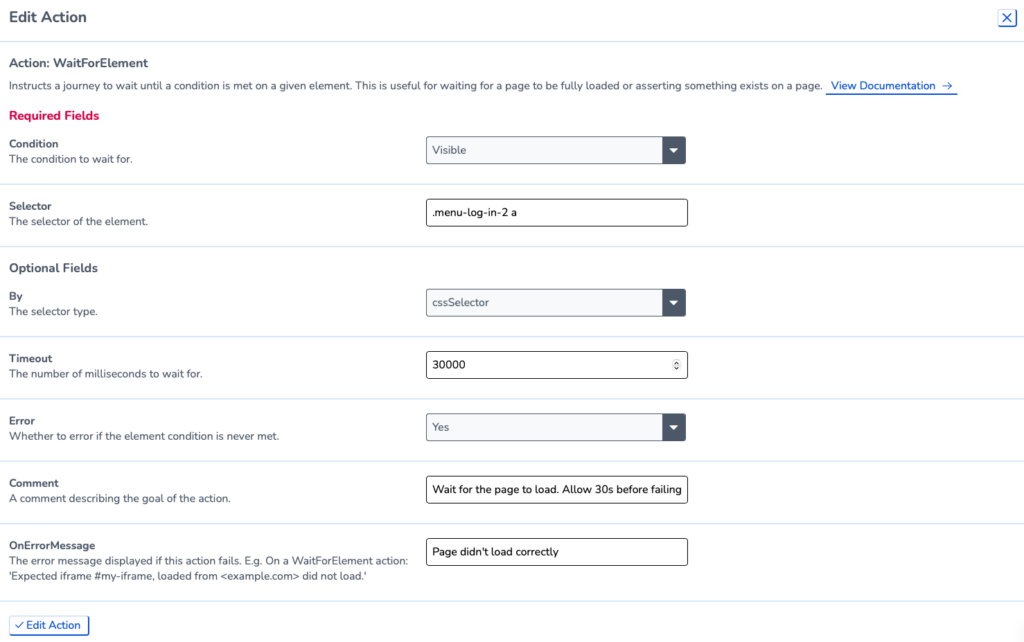The width and height of the screenshot is (1024, 642).
Task: Click the Selector input field
Action: [556, 213]
